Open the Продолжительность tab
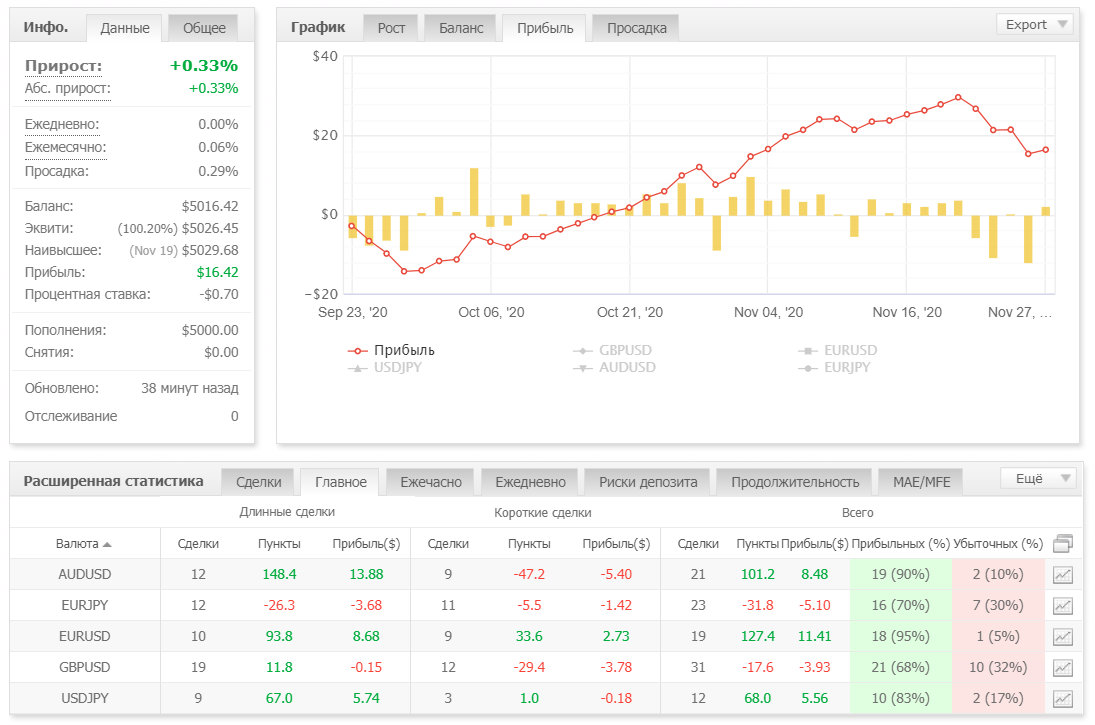Image resolution: width=1095 pixels, height=725 pixels. tap(795, 482)
